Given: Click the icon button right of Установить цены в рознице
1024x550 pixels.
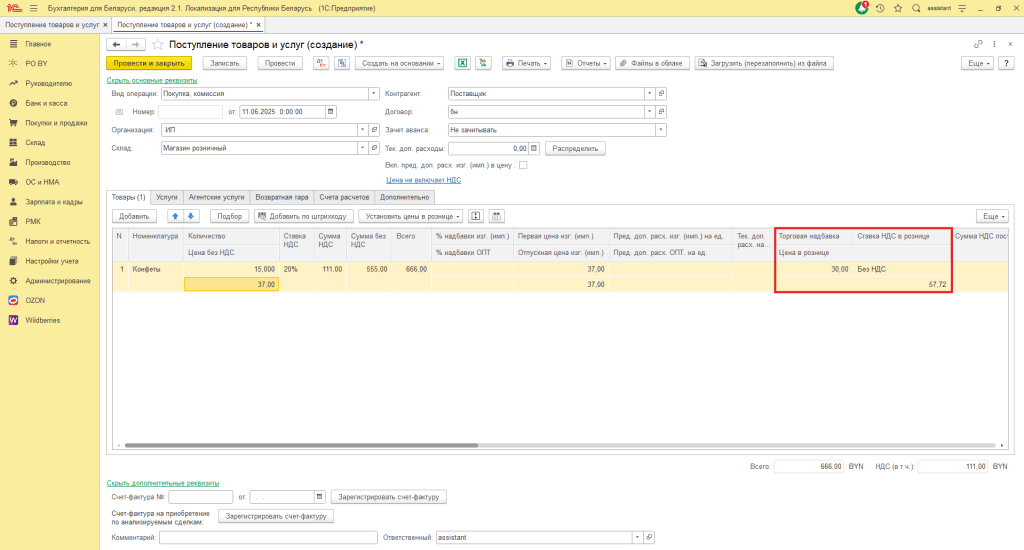Looking at the screenshot, I should (x=476, y=216).
